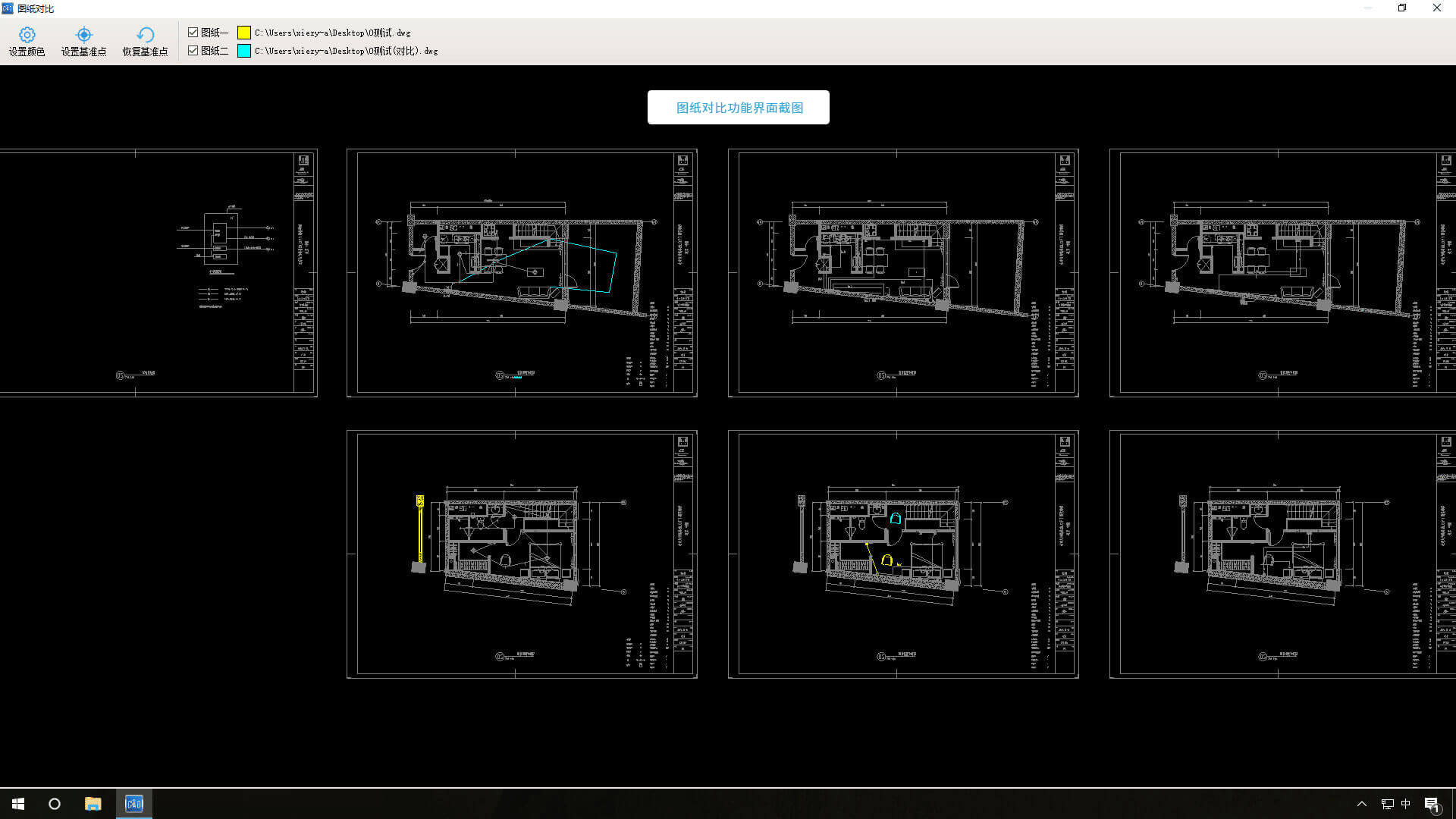Image resolution: width=1456 pixels, height=819 pixels.
Task: Expand the system tray hidden icons chevron
Action: (x=1362, y=804)
